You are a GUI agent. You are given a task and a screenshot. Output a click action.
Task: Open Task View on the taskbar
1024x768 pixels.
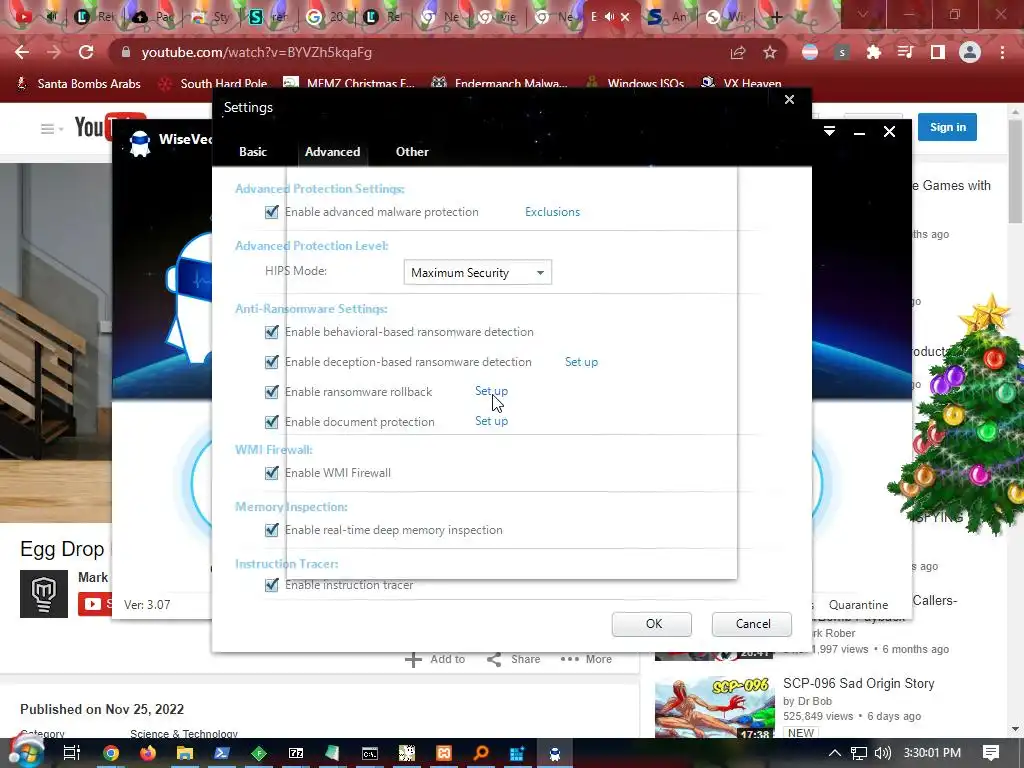click(71, 753)
